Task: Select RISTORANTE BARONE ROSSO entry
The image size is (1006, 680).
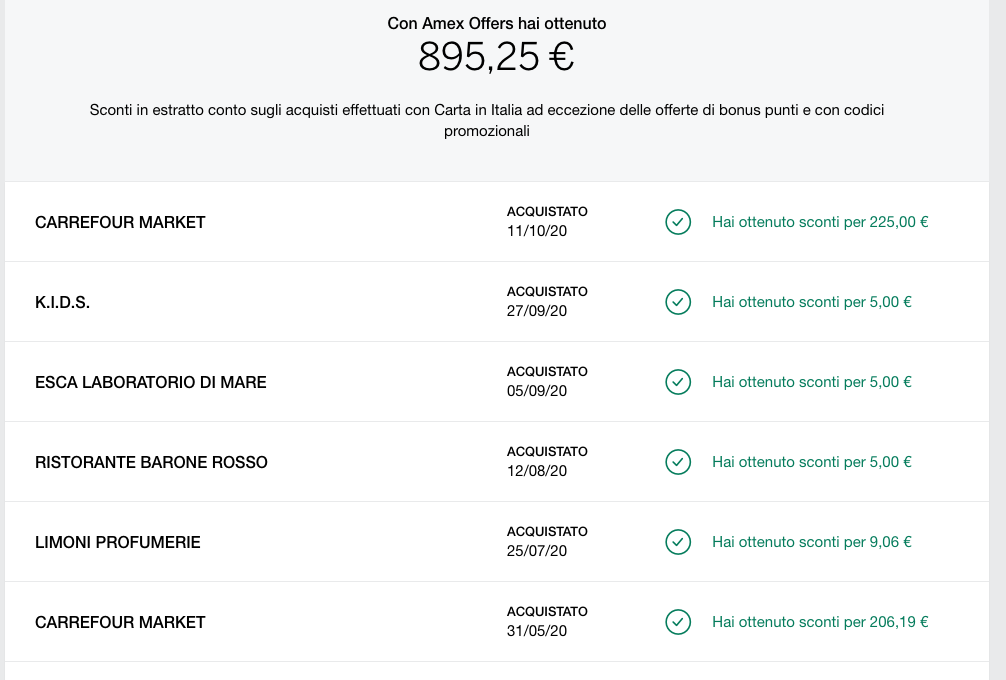Action: (x=497, y=462)
